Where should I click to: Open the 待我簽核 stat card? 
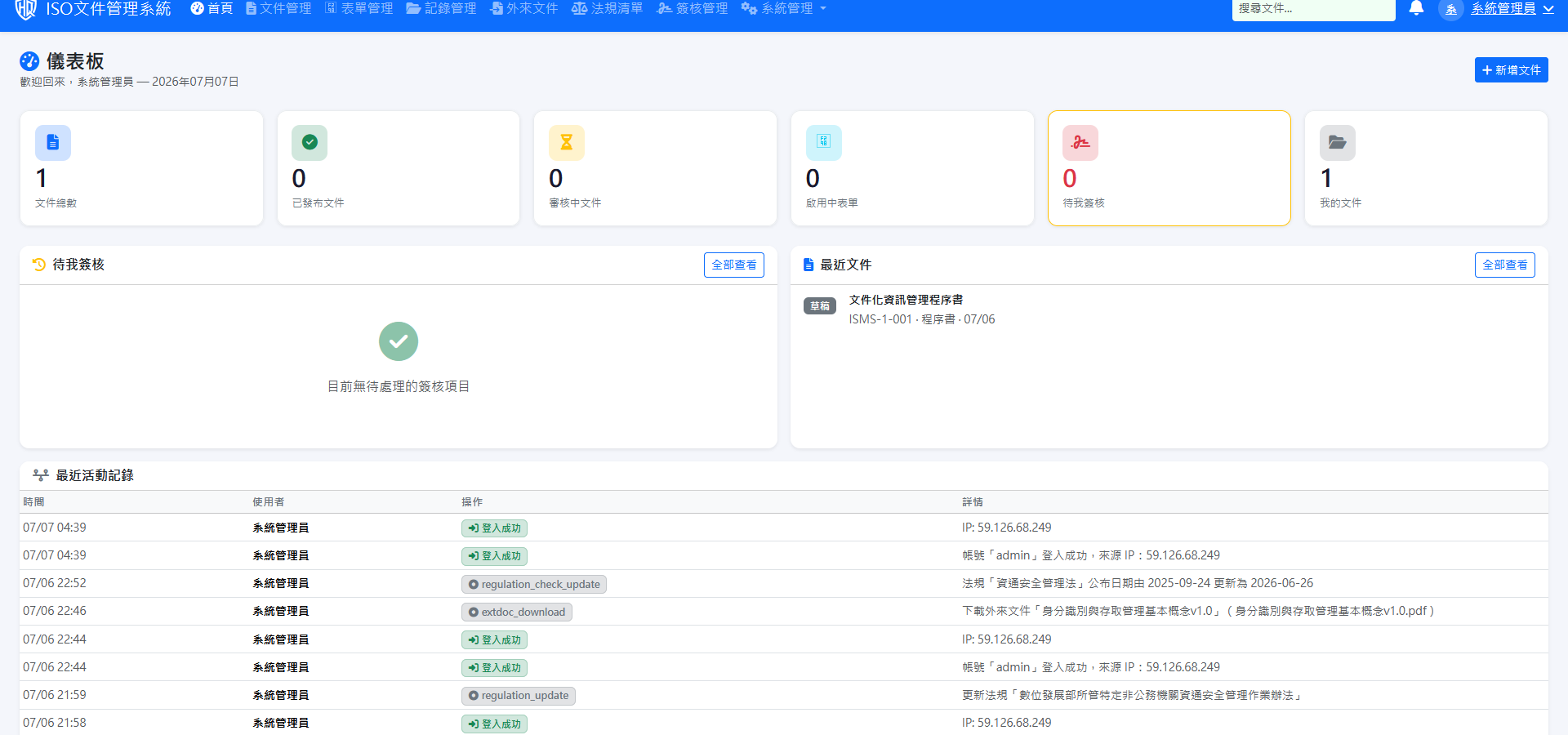click(1169, 168)
